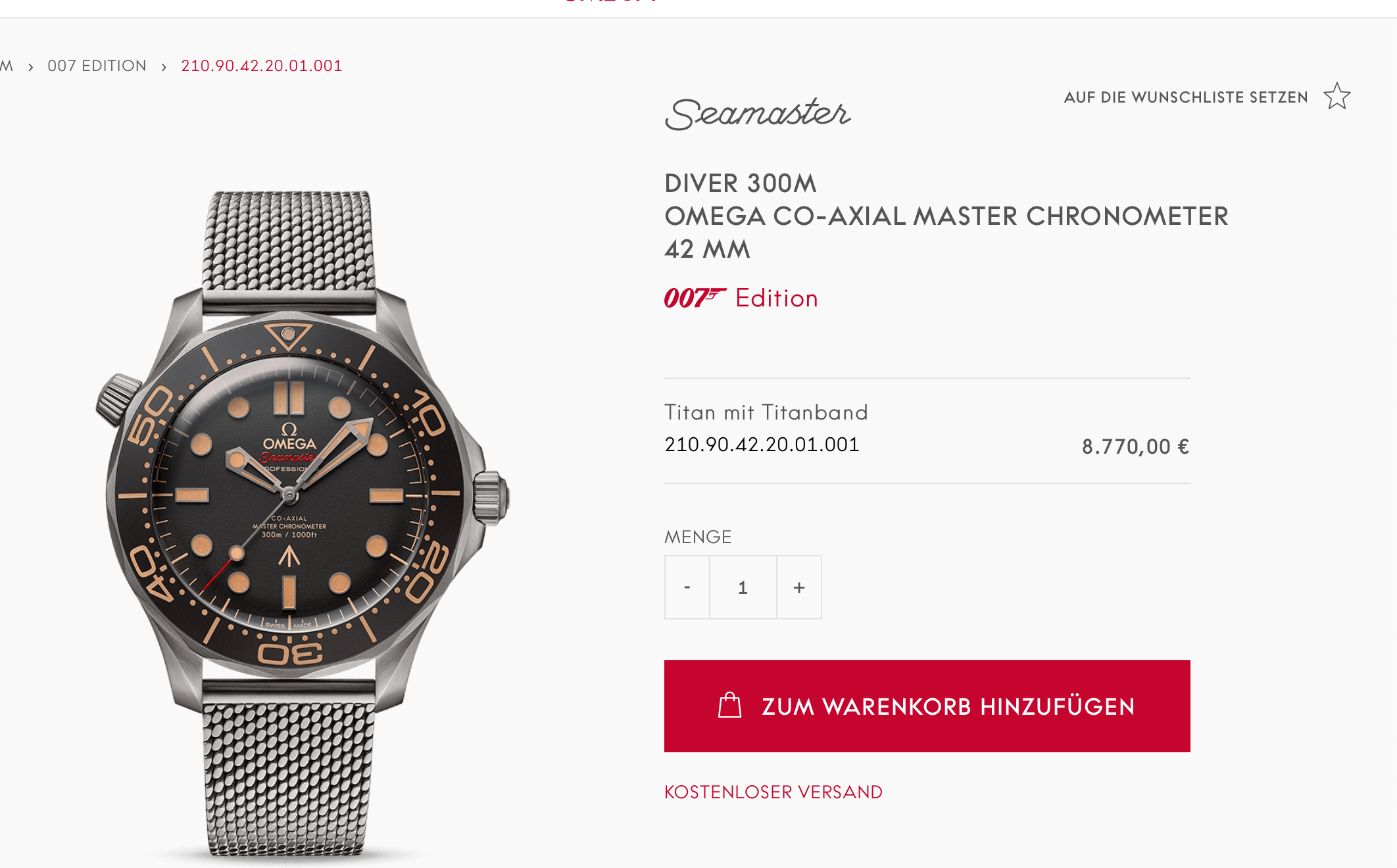Screen dimensions: 1397x868
Task: Increase quantity with the plus button
Action: [799, 587]
